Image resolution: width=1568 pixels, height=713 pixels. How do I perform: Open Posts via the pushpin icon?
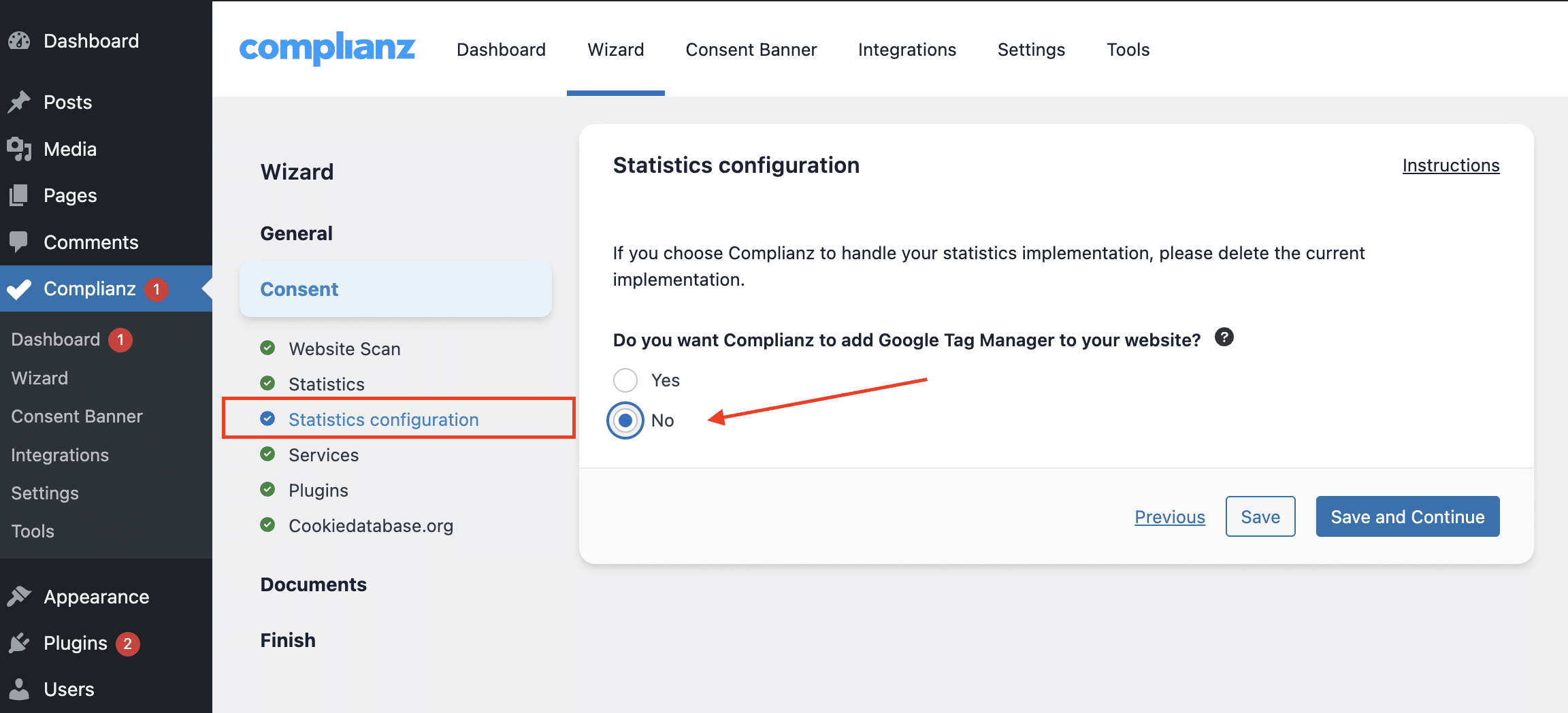click(19, 102)
